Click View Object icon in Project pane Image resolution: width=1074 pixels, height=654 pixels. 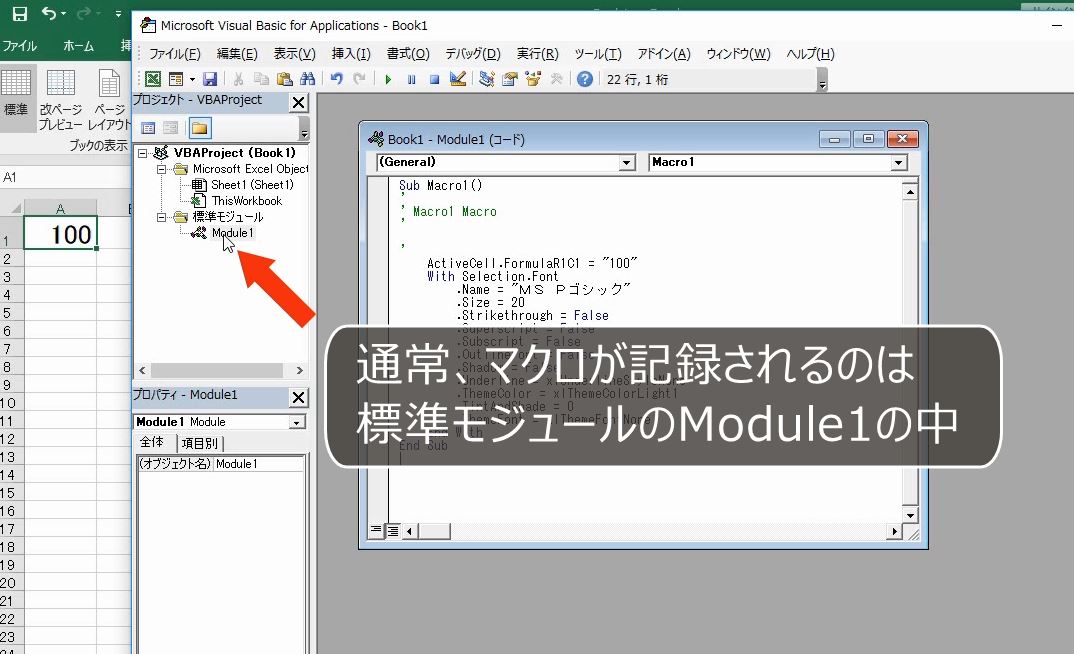pos(171,128)
